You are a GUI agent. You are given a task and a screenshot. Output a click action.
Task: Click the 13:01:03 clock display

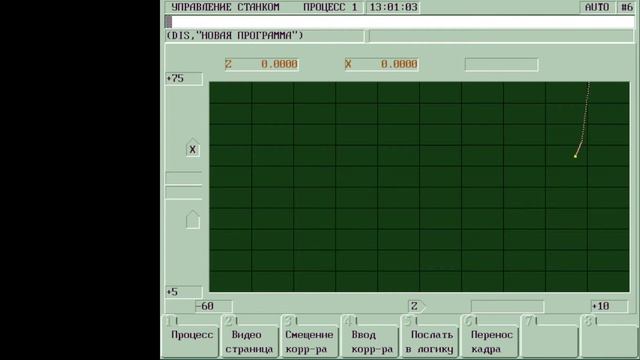point(393,7)
